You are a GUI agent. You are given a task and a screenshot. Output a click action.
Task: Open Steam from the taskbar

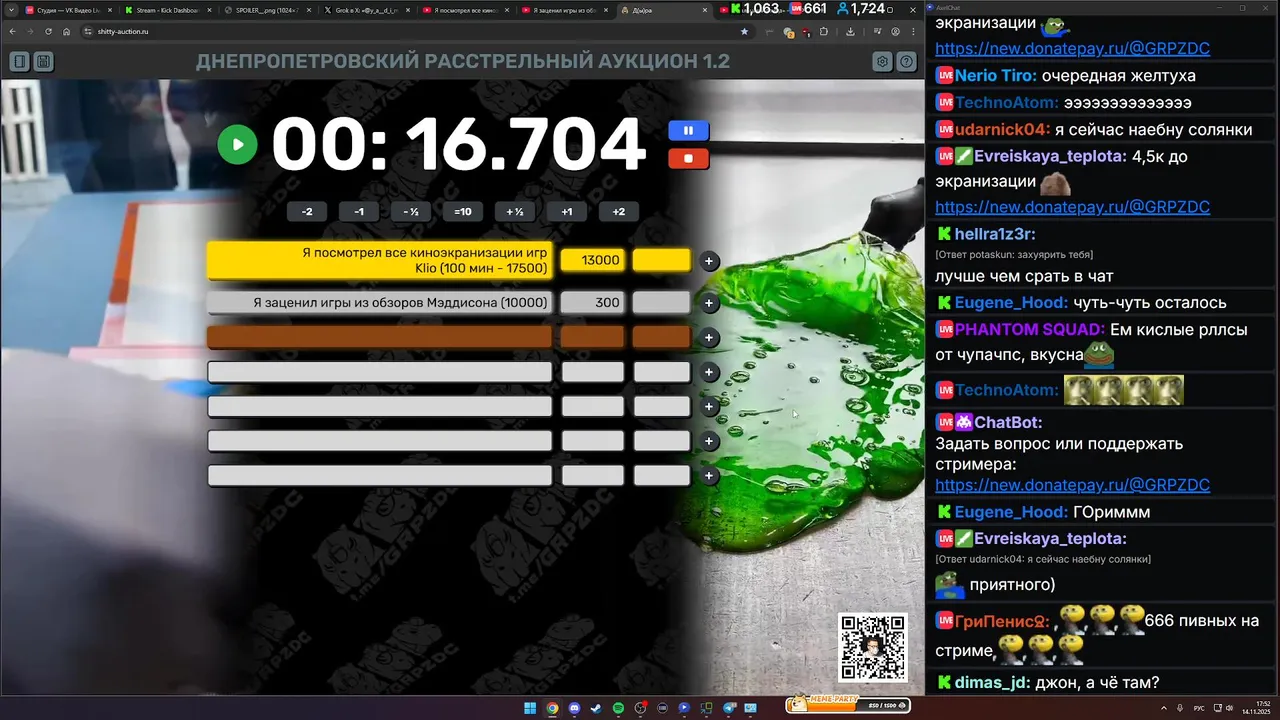[596, 708]
